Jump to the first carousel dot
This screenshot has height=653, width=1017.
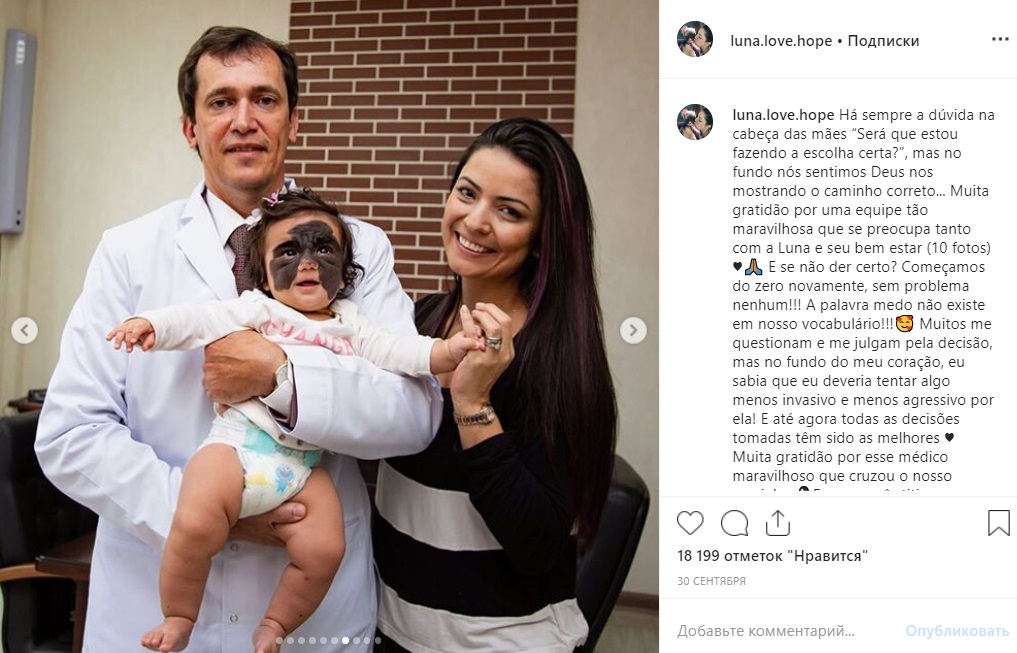[280, 641]
